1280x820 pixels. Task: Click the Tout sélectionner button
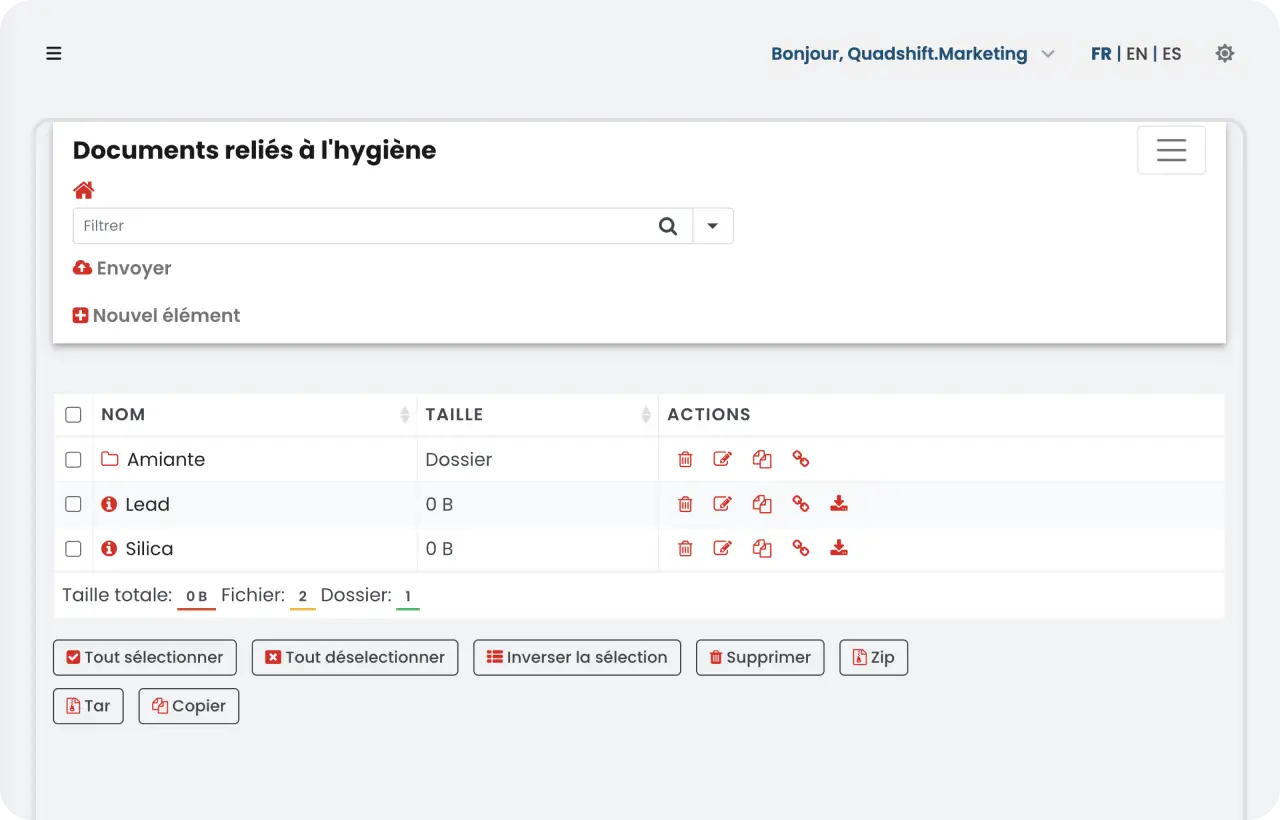145,657
